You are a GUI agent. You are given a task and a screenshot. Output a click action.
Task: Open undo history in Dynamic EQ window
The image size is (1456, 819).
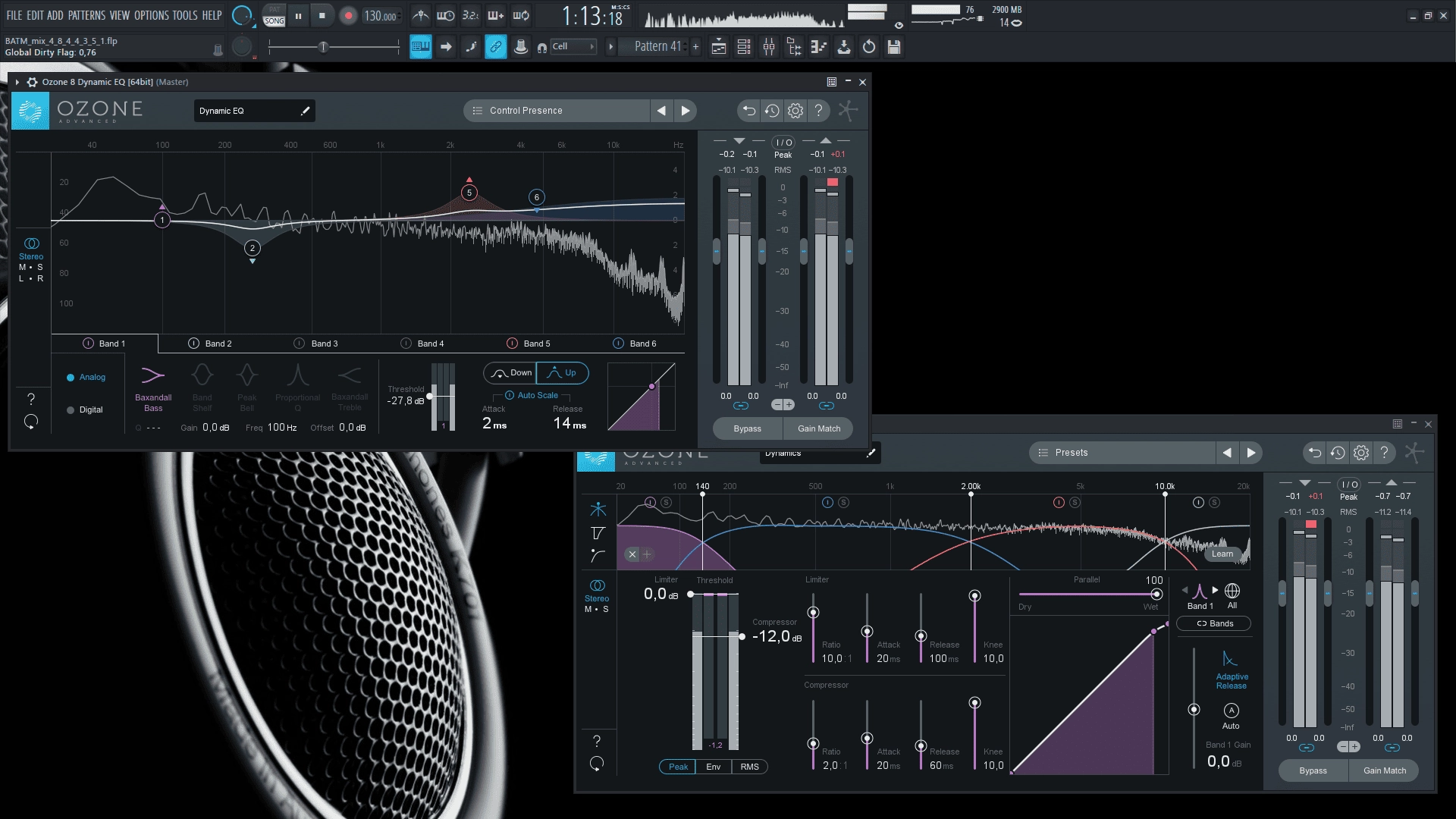[772, 111]
